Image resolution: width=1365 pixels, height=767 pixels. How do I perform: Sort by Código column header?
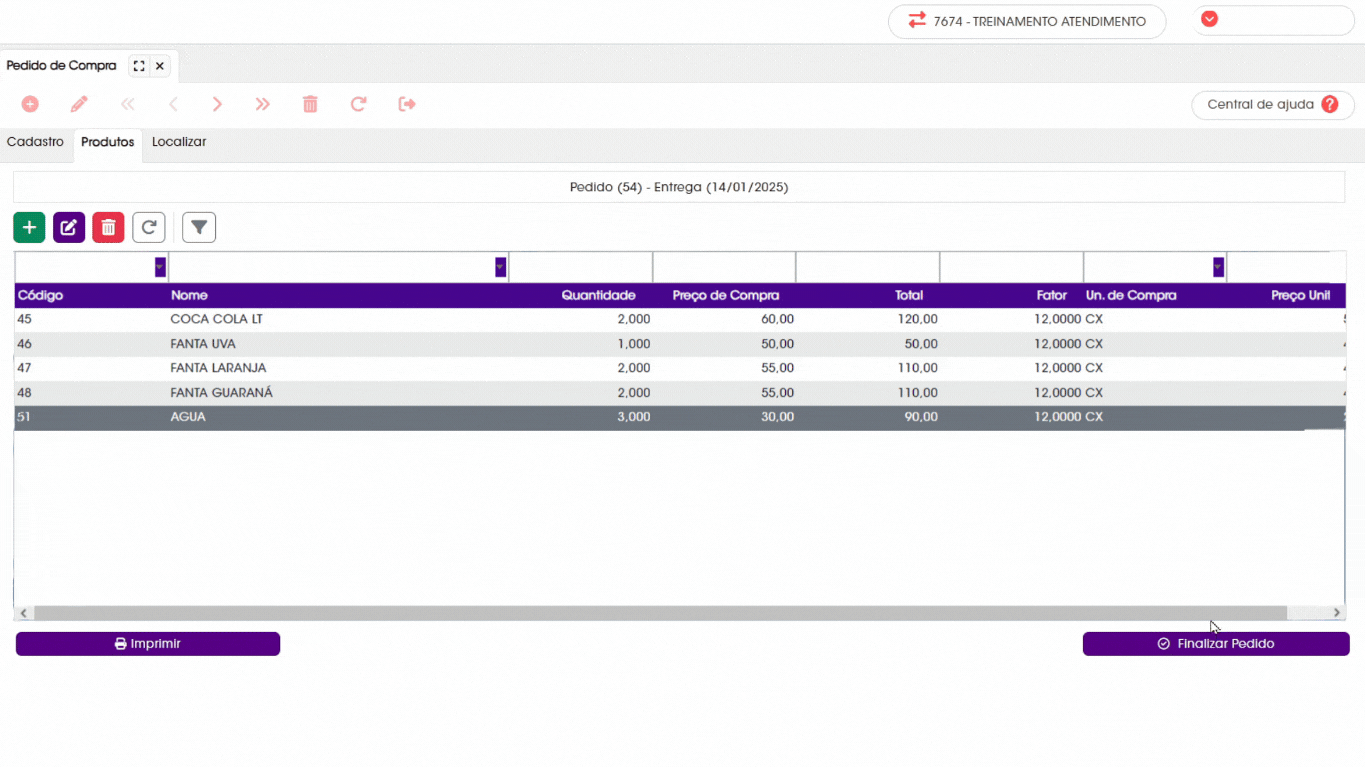pyautogui.click(x=91, y=295)
